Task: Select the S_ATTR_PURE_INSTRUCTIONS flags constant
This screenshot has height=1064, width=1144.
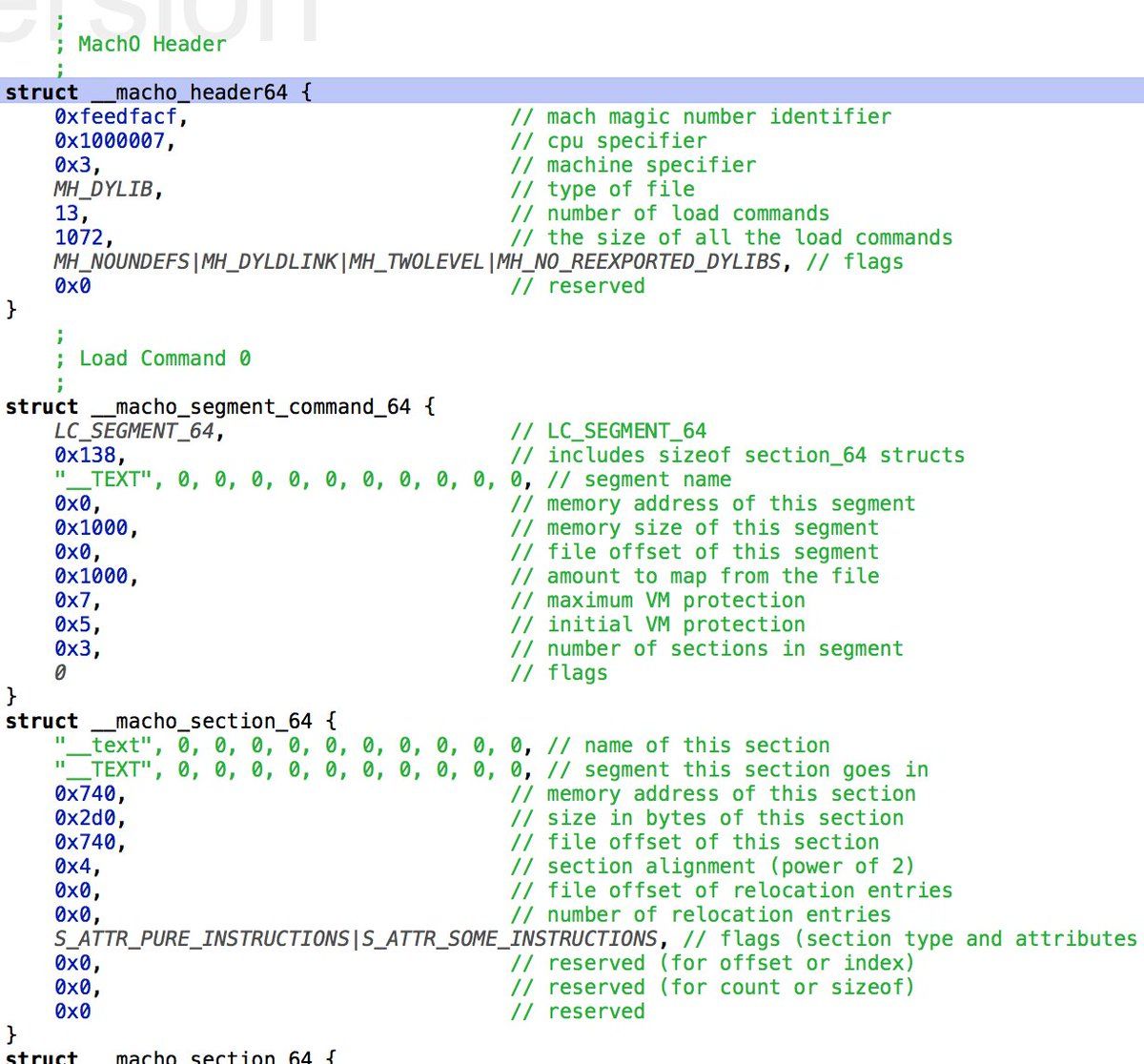Action: click(x=201, y=939)
